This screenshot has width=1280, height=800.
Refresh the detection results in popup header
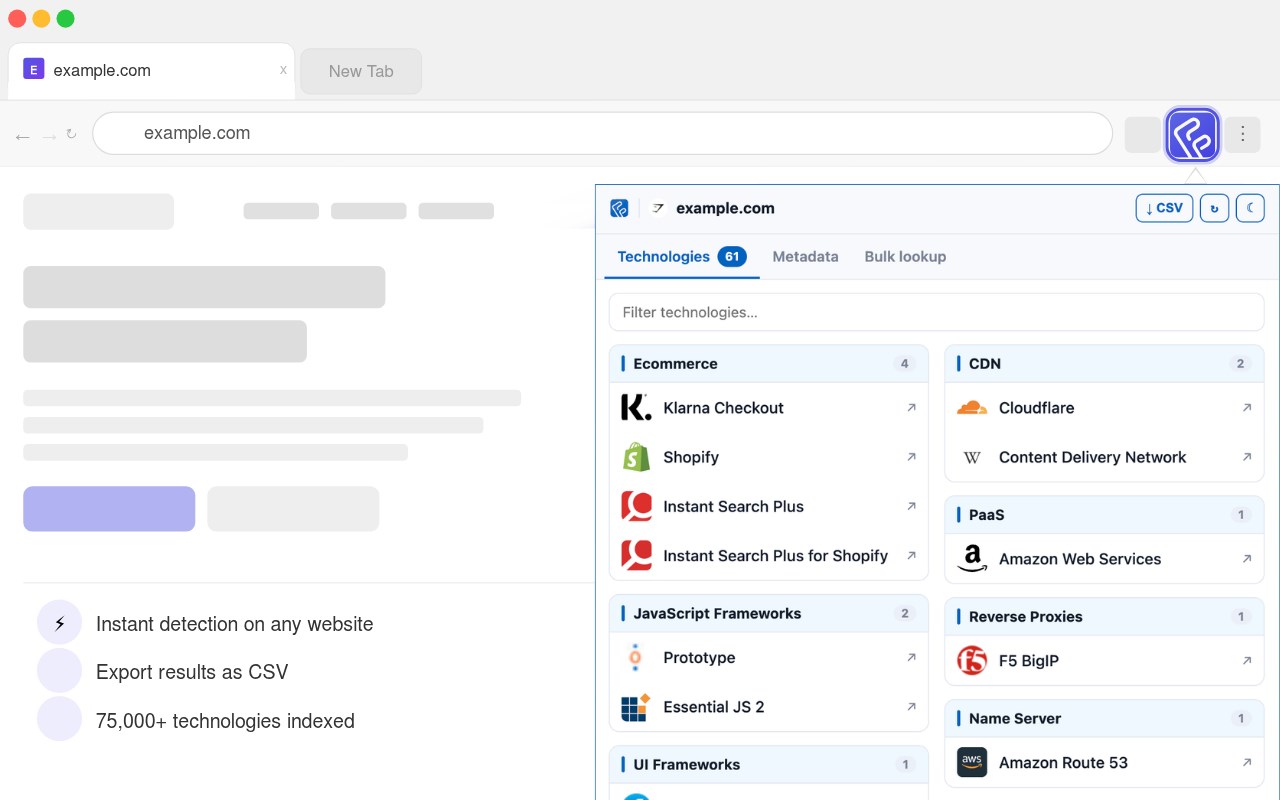tap(1214, 208)
